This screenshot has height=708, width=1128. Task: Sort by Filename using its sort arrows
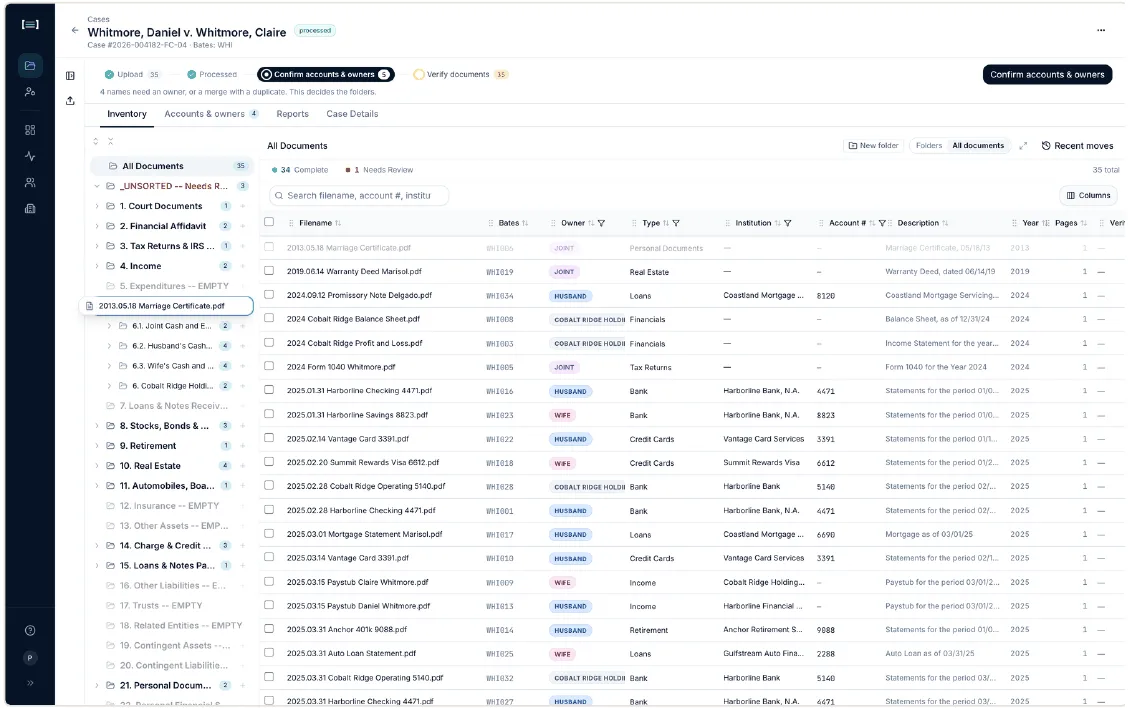coord(338,223)
